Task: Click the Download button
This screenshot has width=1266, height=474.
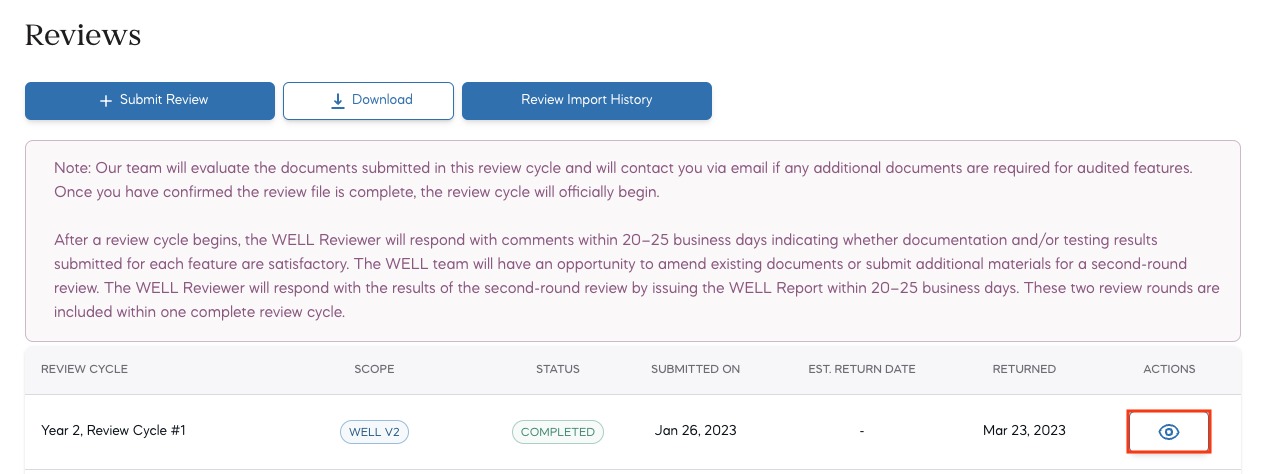Action: click(368, 100)
